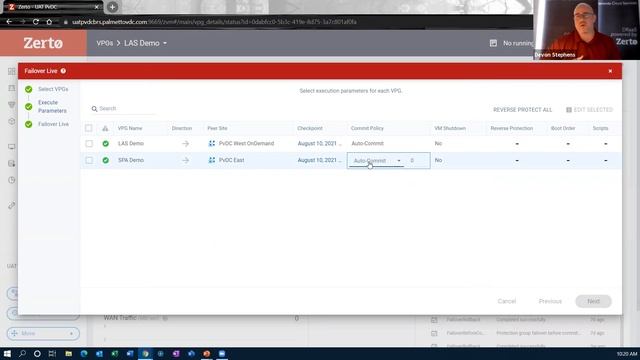Click the Cancel button
Image resolution: width=640 pixels, height=360 pixels.
point(507,301)
